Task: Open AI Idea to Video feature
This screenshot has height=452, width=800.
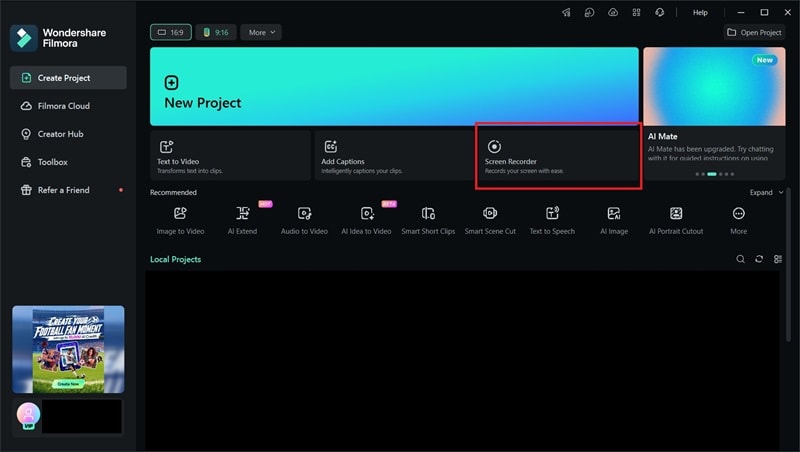Action: pyautogui.click(x=366, y=220)
